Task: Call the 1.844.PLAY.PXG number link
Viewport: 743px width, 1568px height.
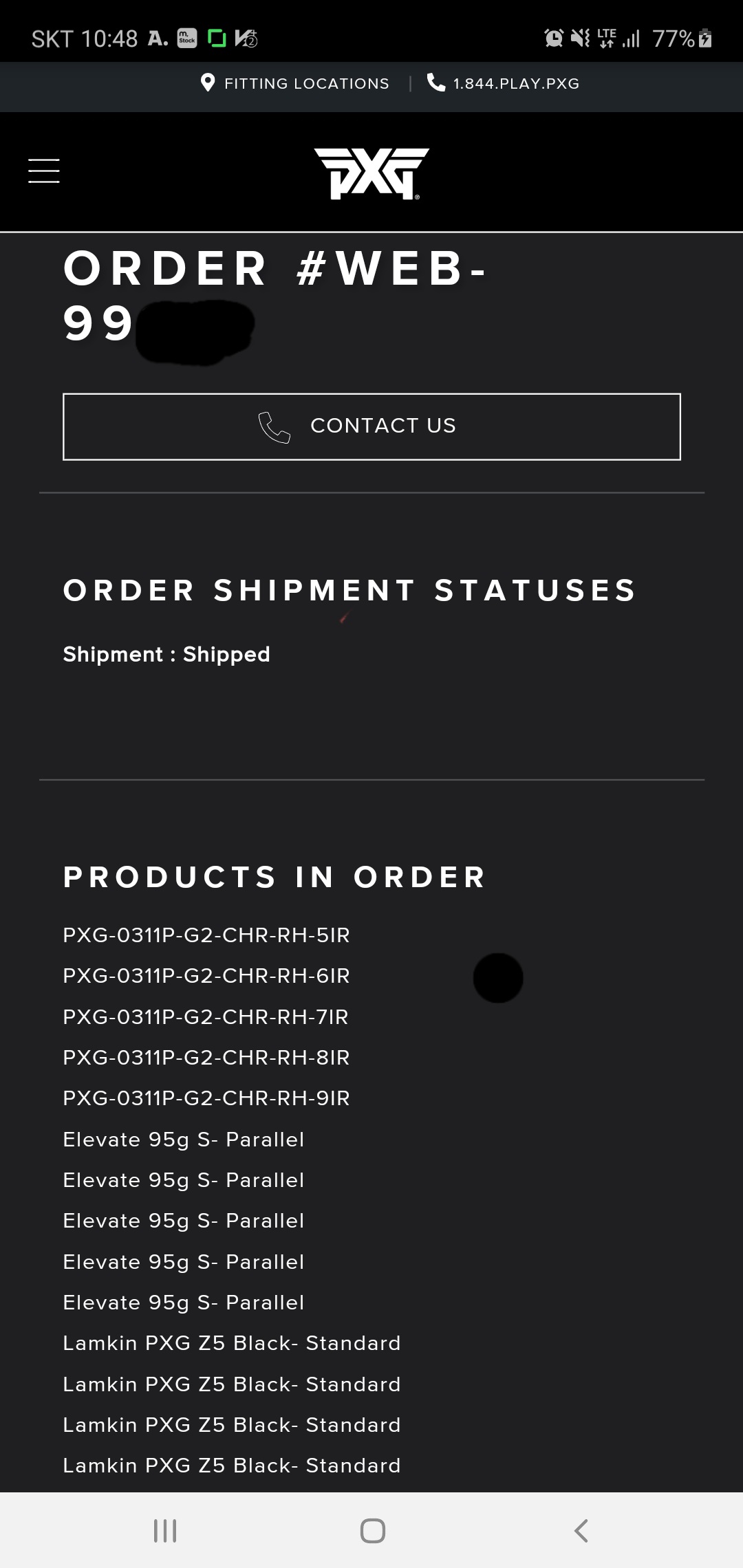Action: click(516, 84)
